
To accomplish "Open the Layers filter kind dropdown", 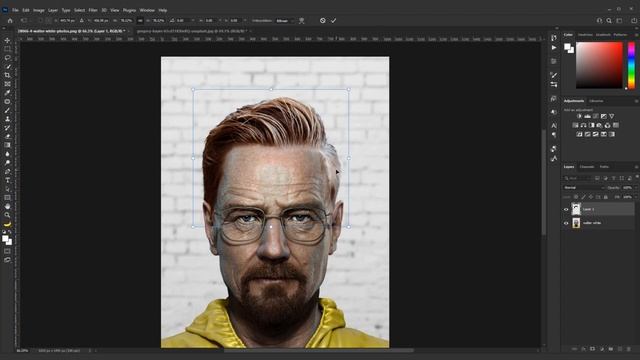I will pos(577,178).
